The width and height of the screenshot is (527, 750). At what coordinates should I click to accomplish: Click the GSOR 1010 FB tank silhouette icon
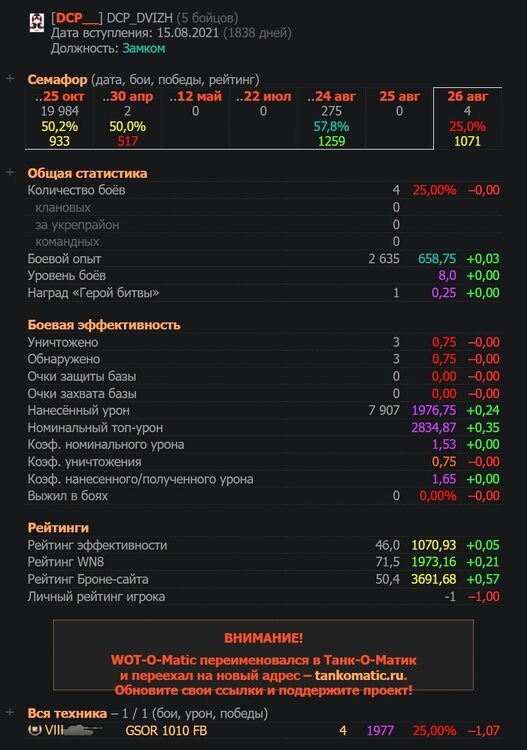pyautogui.click(x=82, y=729)
